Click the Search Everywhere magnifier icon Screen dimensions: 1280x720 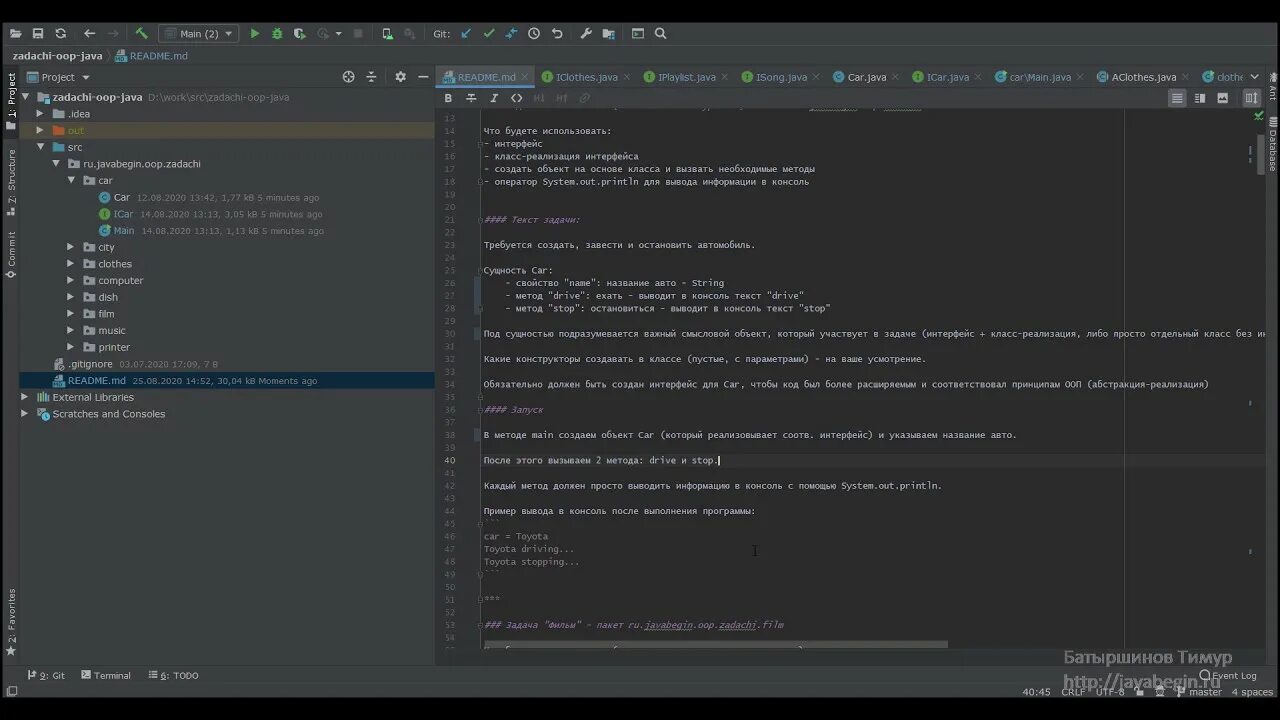click(x=660, y=34)
